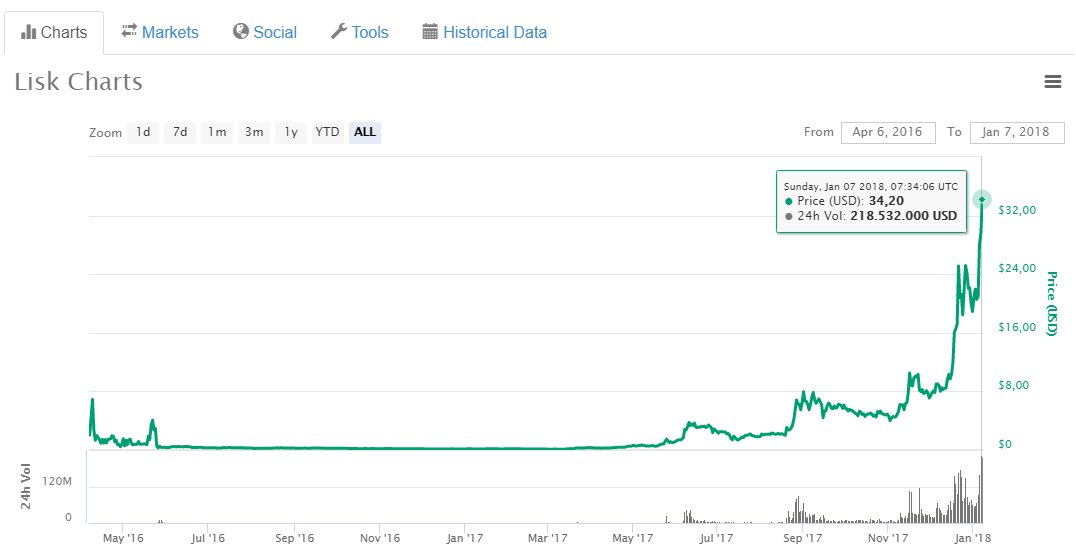1076x554 pixels.
Task: Click the $8,00 price axis label
Action: tap(1014, 386)
